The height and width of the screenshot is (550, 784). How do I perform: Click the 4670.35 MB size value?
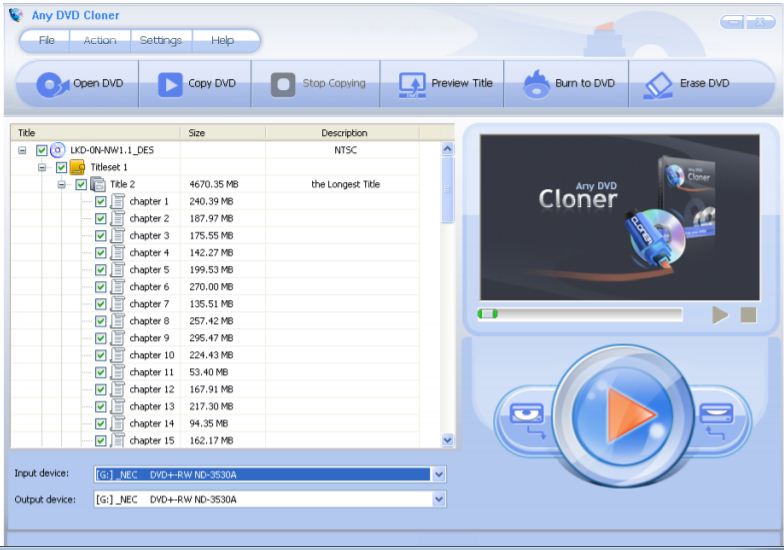coord(214,184)
